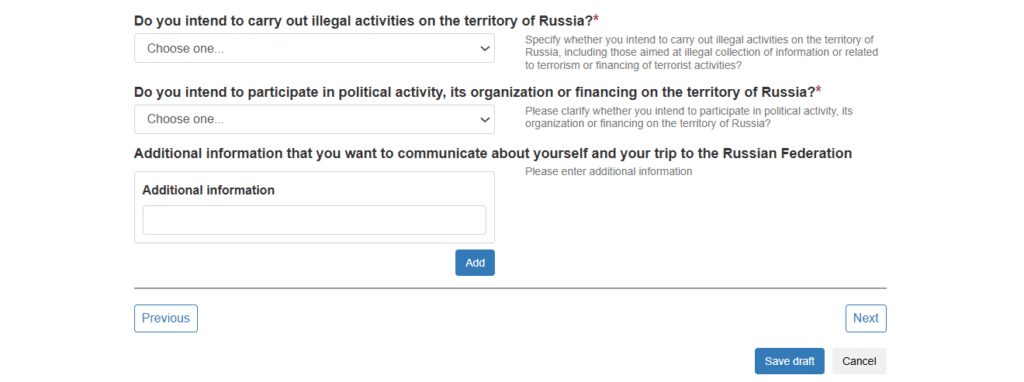Go back with the Previous button
The width and height of the screenshot is (1024, 382).
(x=166, y=318)
